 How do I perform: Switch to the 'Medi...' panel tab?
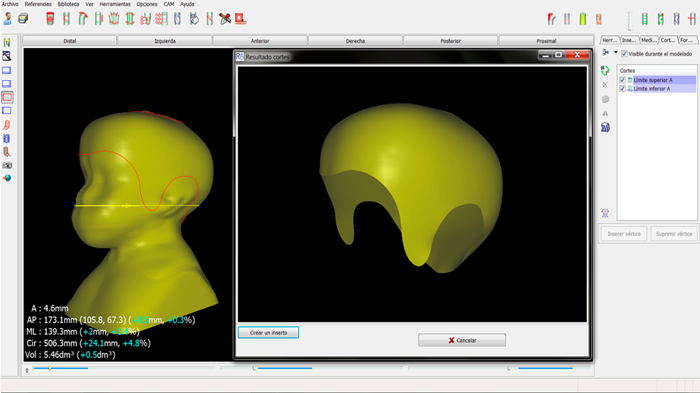pyautogui.click(x=649, y=40)
